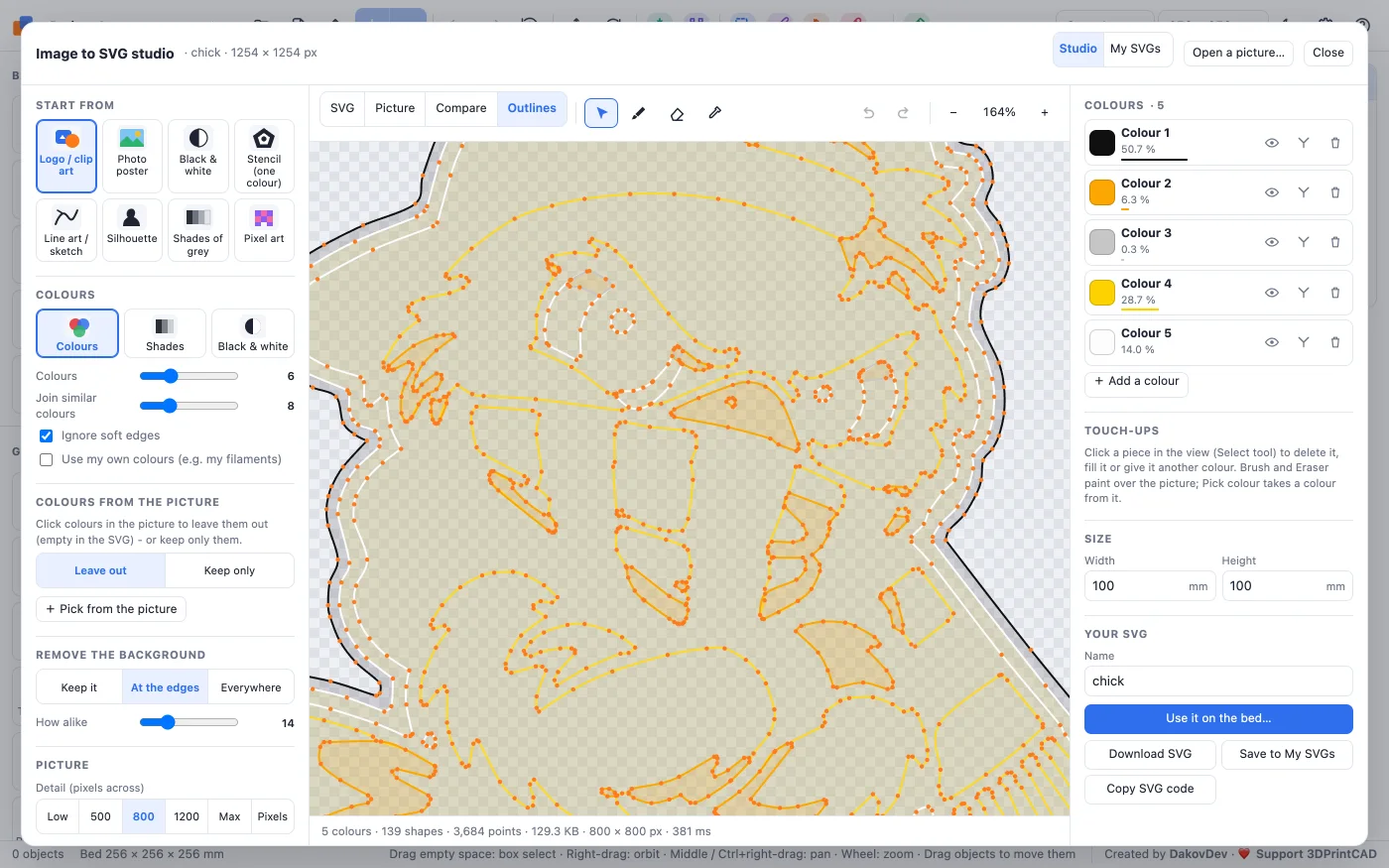Show the Picture view tab
Image resolution: width=1389 pixels, height=868 pixels.
395,108
